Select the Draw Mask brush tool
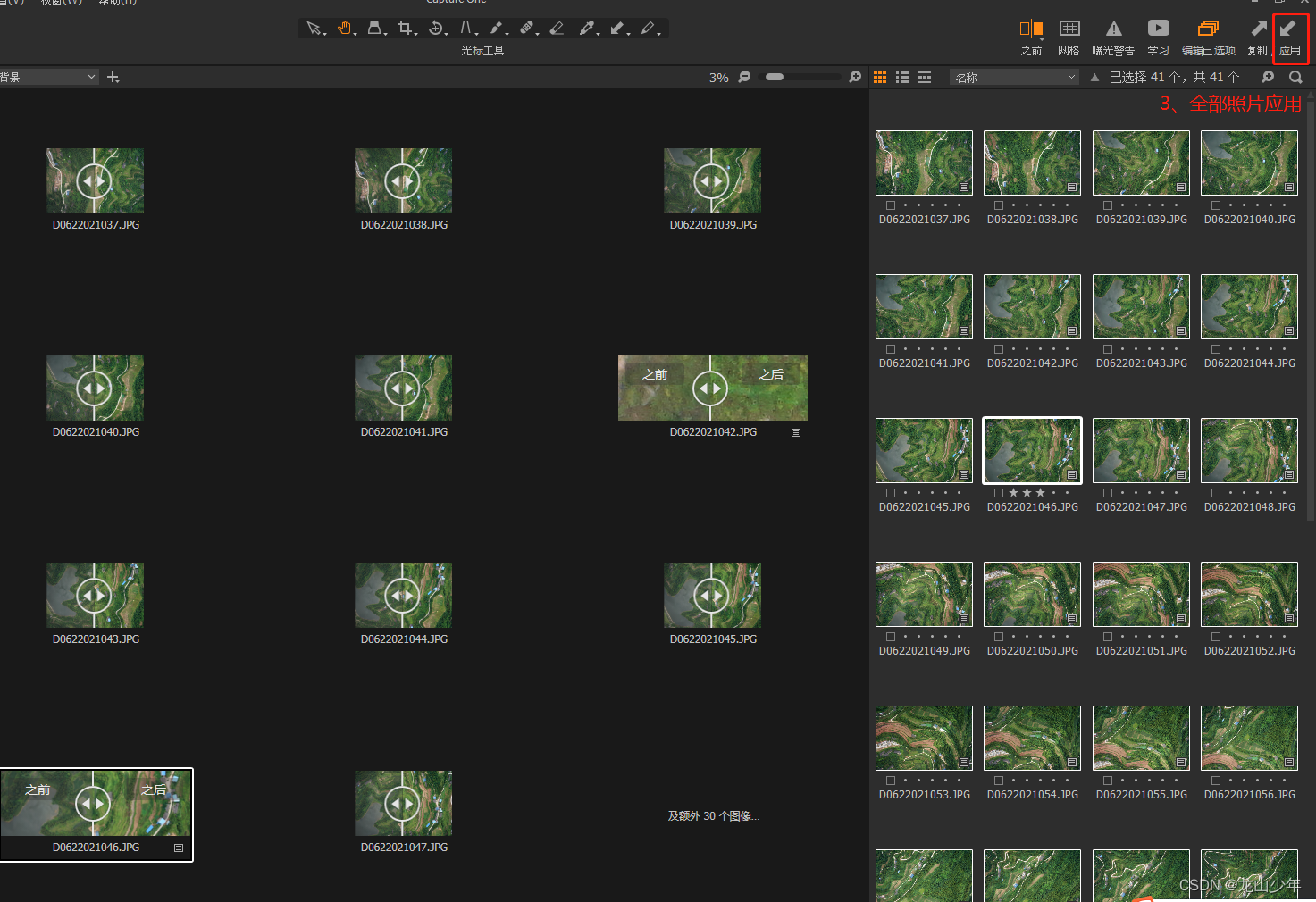This screenshot has height=902, width=1316. click(496, 29)
